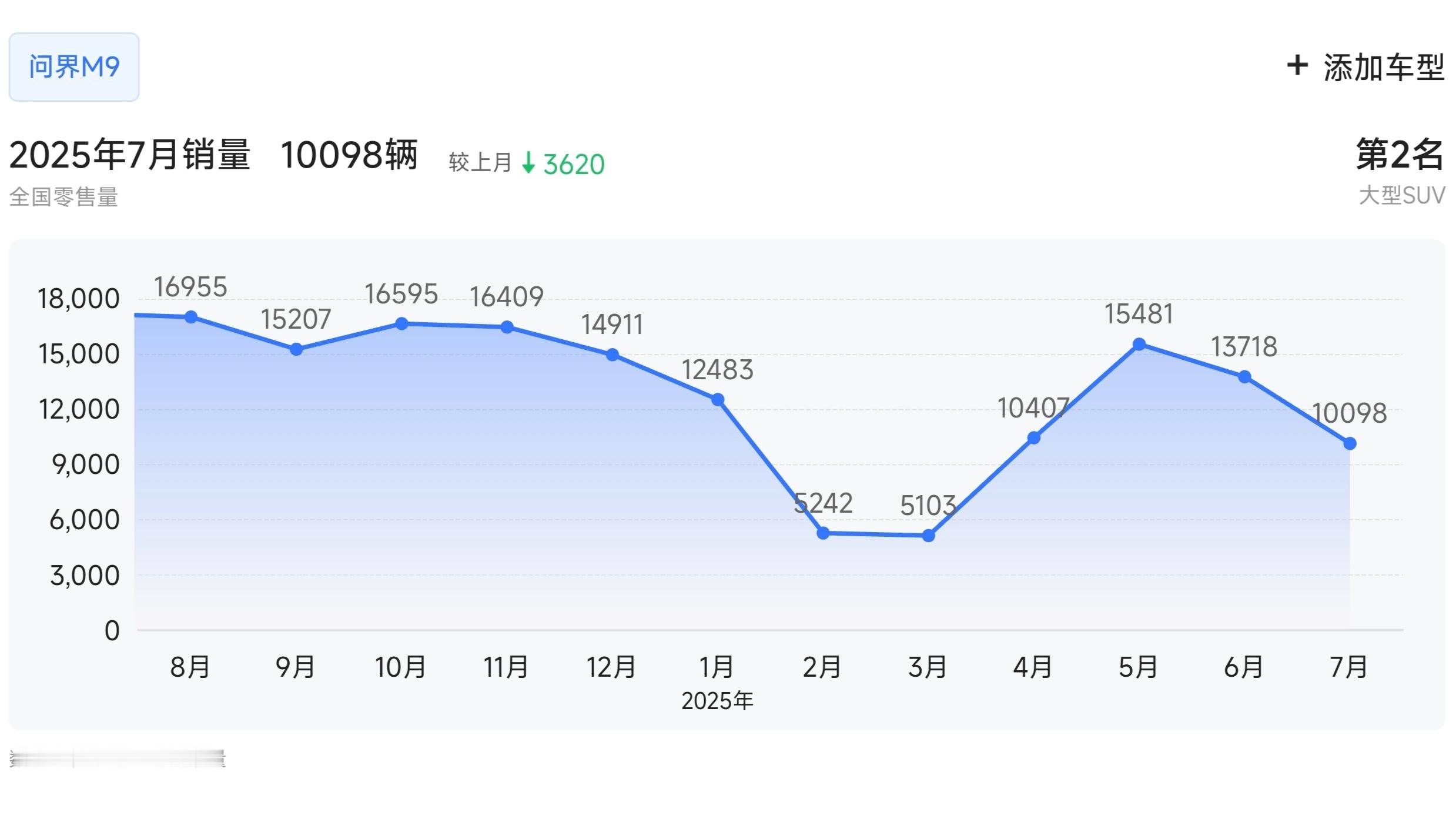Select the 3月 data point 5103
Viewport: 1456px width, 819px height.
pos(928,536)
